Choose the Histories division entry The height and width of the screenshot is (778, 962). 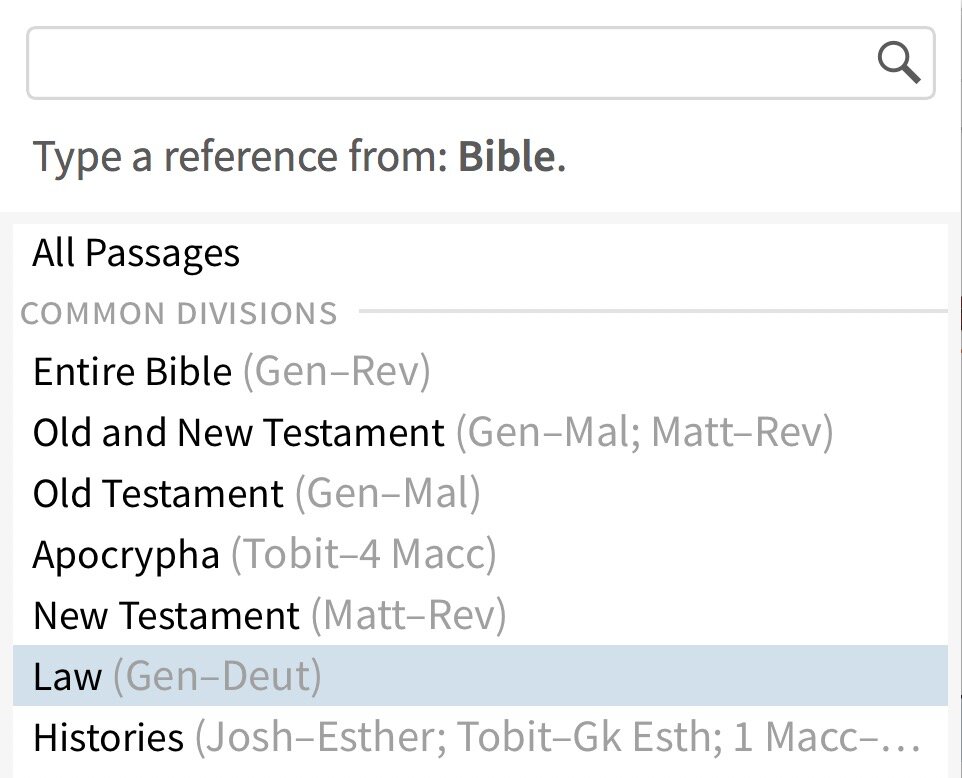pyautogui.click(x=480, y=736)
